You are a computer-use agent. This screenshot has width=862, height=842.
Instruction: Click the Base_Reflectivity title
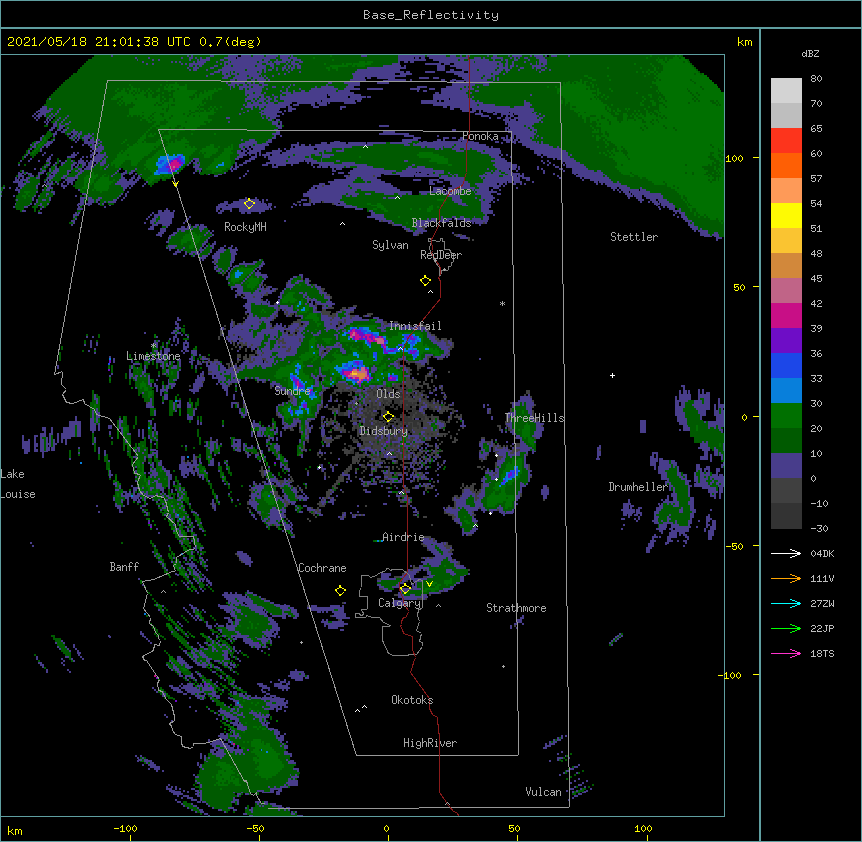[431, 15]
